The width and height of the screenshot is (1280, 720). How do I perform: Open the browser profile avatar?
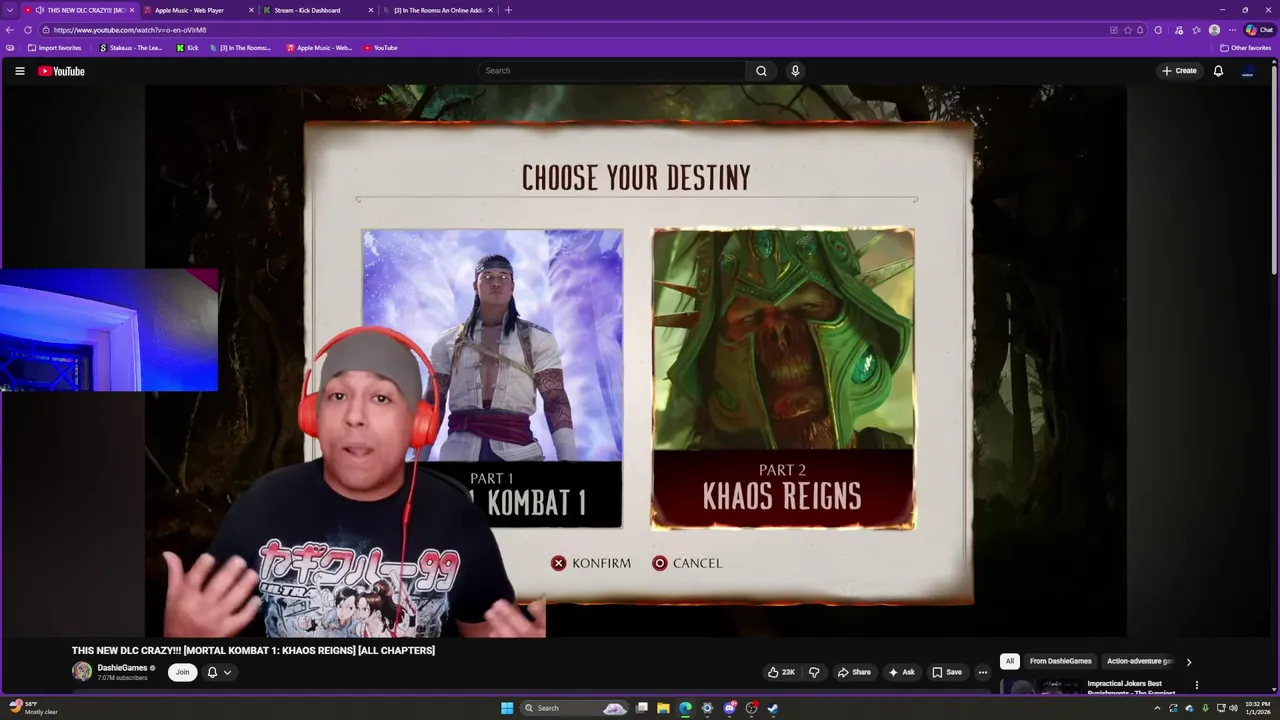point(1214,30)
